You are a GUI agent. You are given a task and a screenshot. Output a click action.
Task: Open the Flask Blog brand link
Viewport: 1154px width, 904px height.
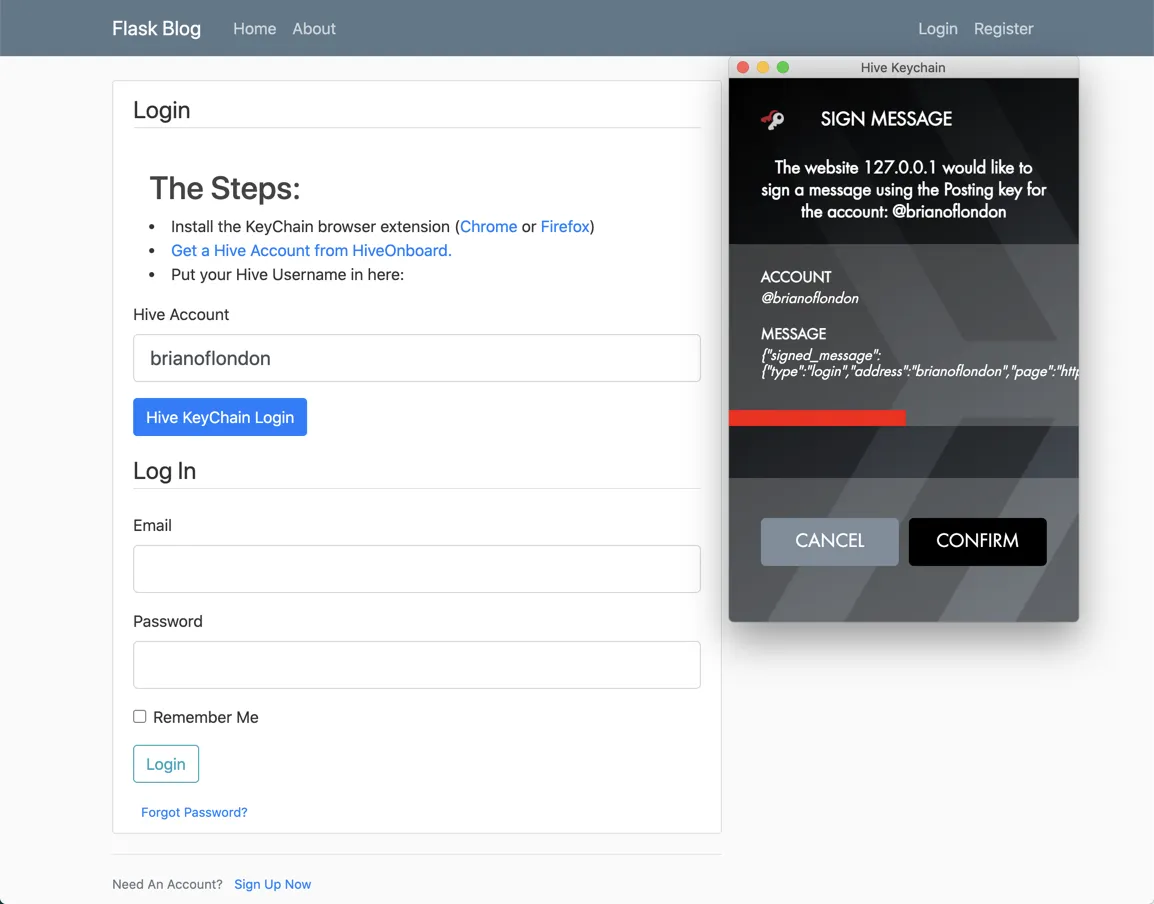(156, 29)
